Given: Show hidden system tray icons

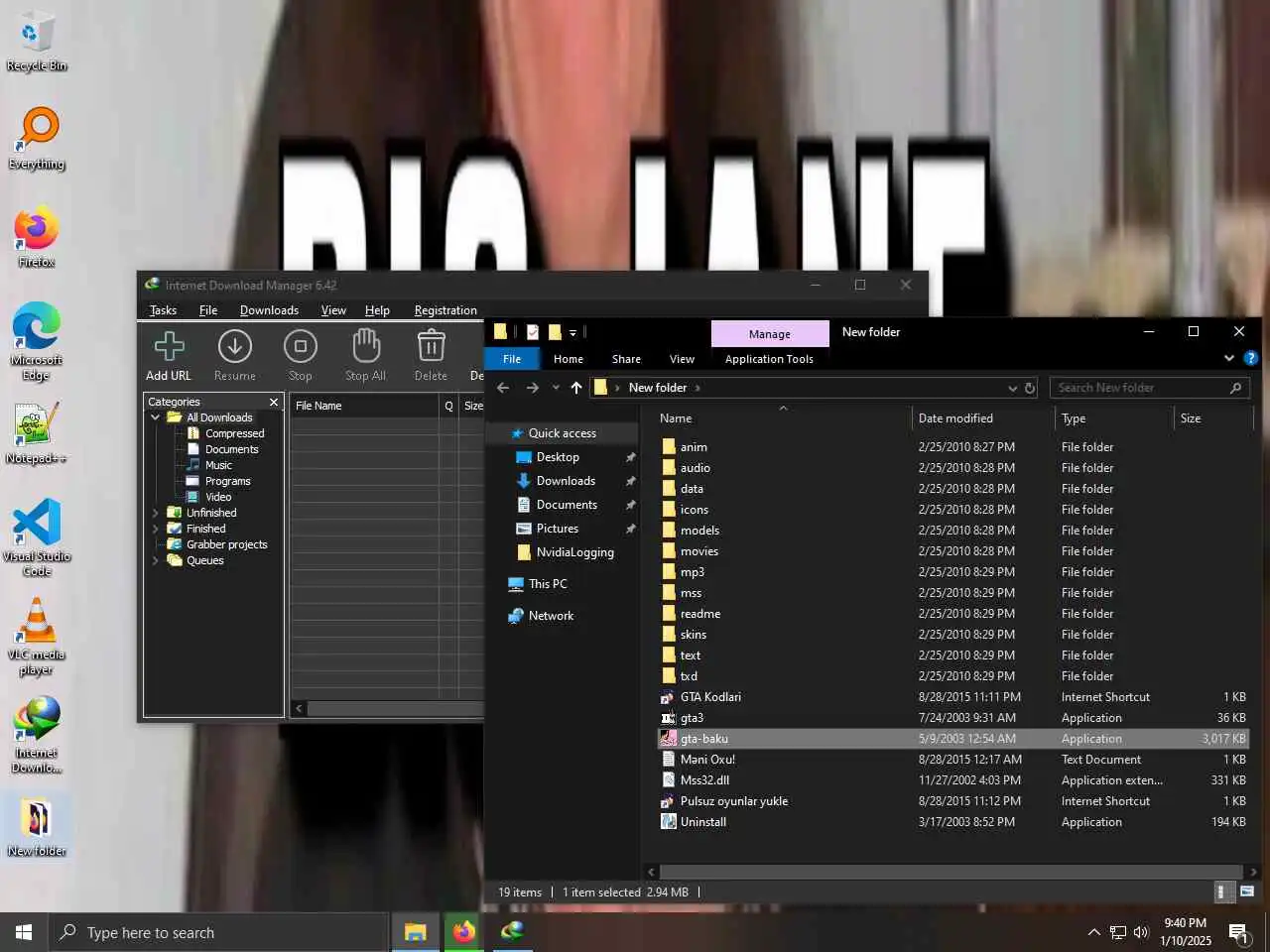Looking at the screenshot, I should tap(1093, 932).
